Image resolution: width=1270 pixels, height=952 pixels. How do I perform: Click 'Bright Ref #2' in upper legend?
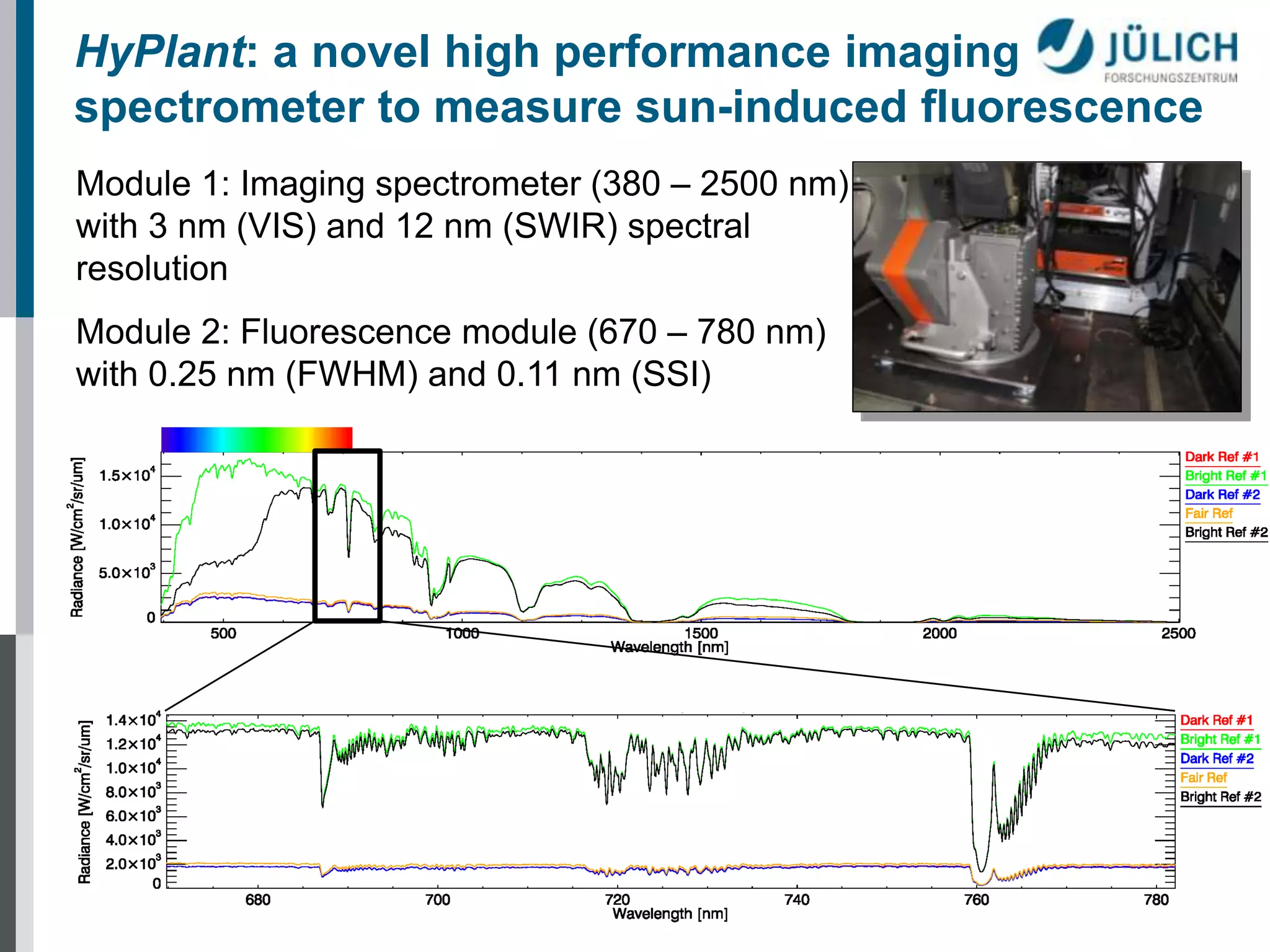[1227, 532]
